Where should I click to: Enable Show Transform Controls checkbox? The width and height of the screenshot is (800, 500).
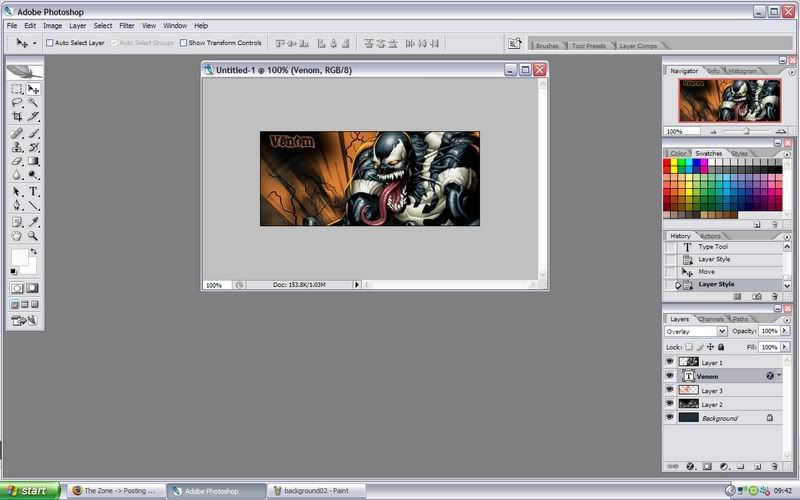click(x=183, y=43)
